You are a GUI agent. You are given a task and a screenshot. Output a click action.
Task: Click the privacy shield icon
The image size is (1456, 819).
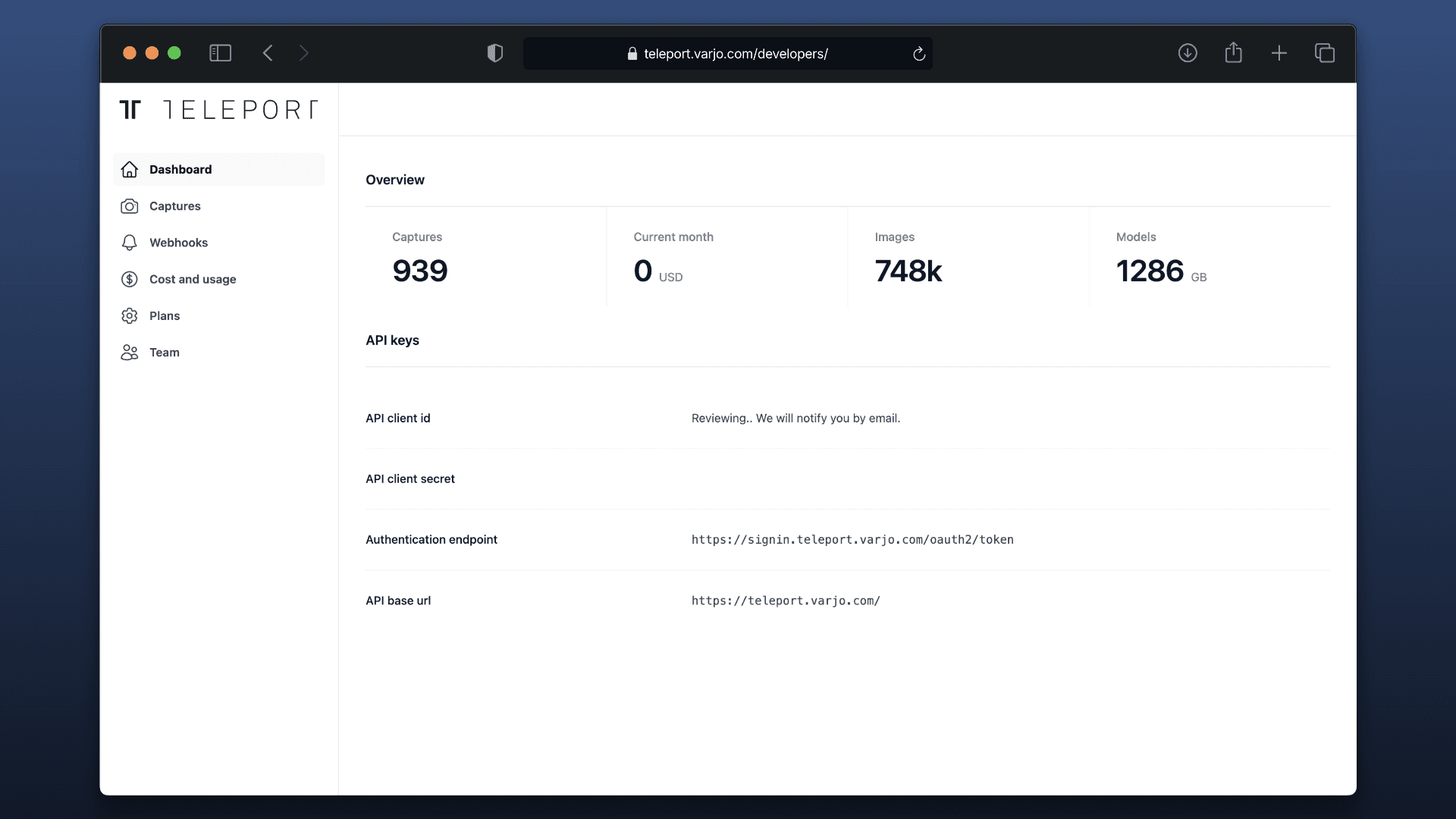(495, 53)
